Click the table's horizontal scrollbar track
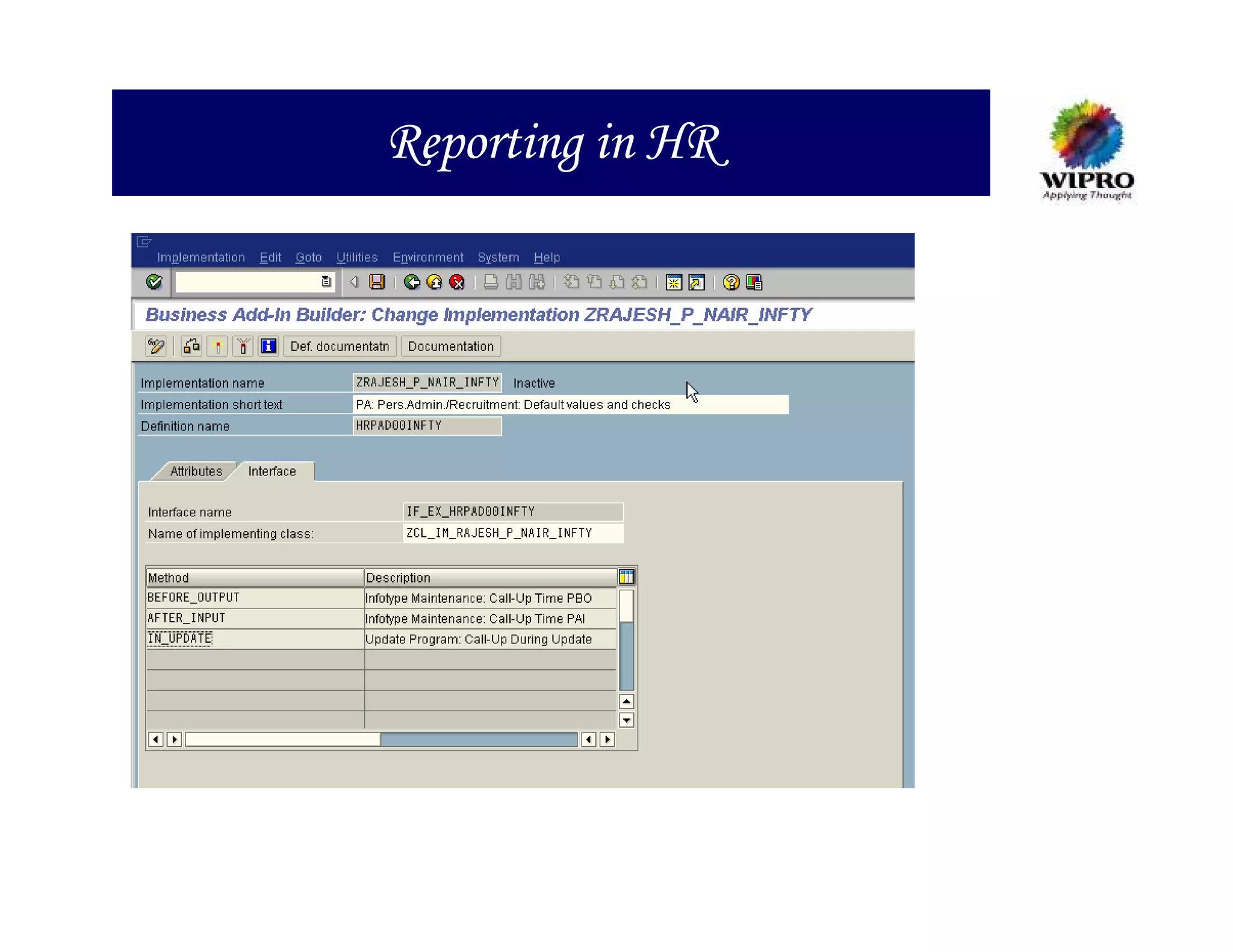The width and height of the screenshot is (1233, 952). [479, 739]
